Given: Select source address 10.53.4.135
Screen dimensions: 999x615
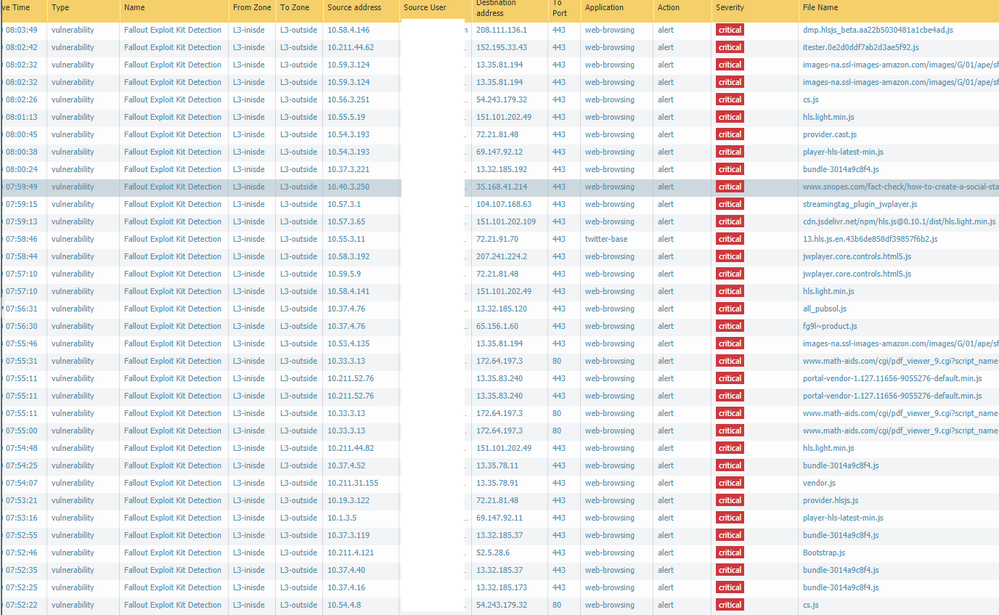Looking at the screenshot, I should point(349,344).
